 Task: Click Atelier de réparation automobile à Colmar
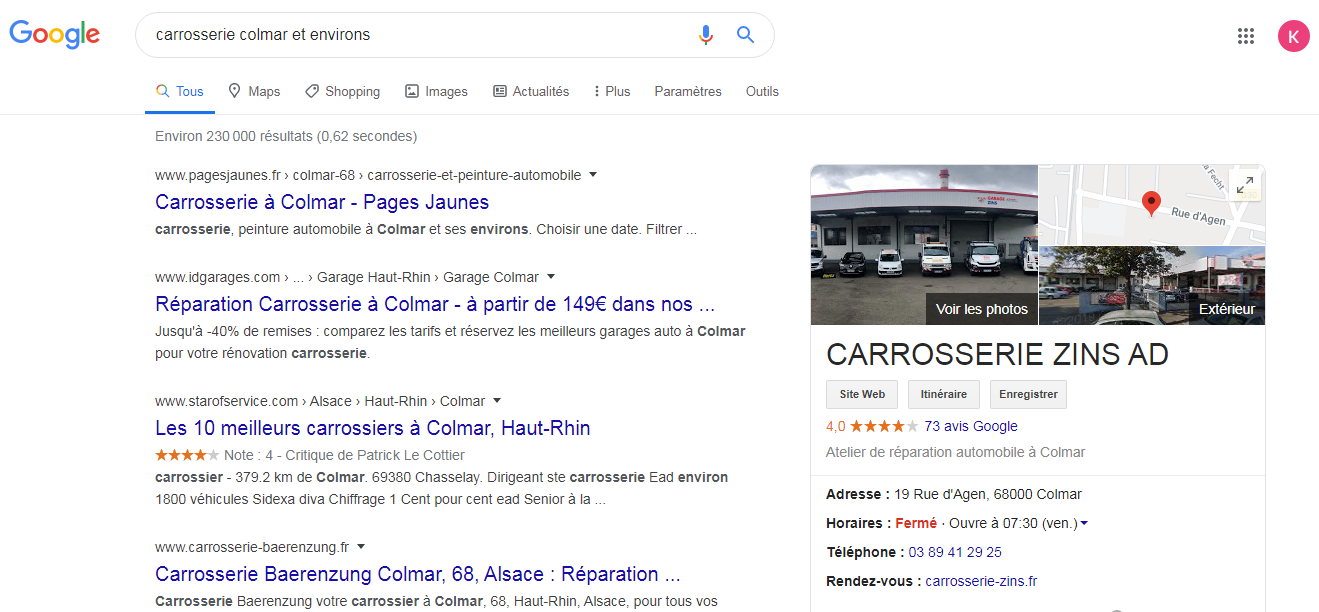pyautogui.click(x=955, y=452)
